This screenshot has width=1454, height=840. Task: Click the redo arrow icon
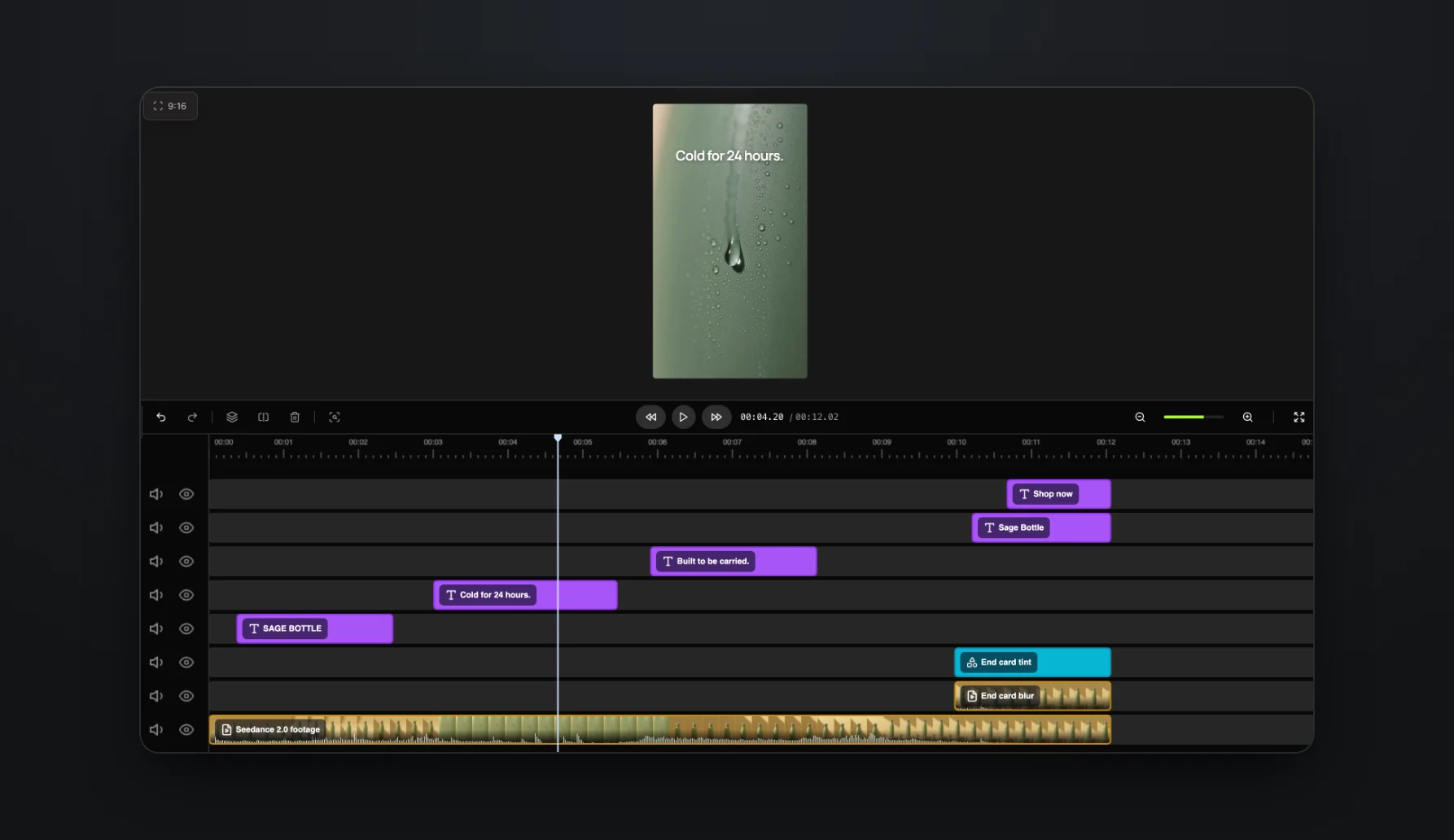tap(192, 417)
